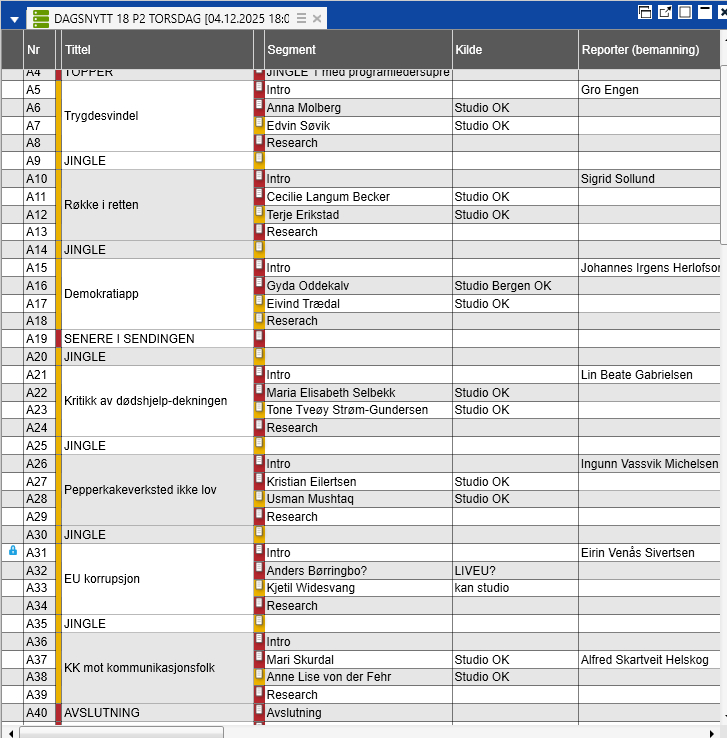This screenshot has height=738, width=727.
Task: Click the lock icon beside row A31
Action: (x=13, y=551)
